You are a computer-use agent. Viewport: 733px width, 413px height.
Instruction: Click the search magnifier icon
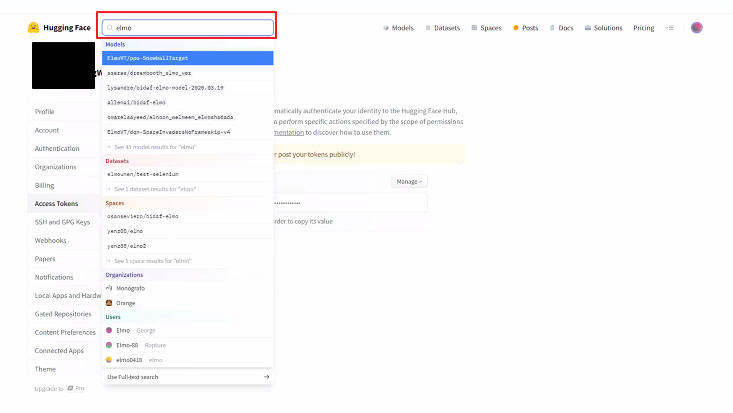(x=110, y=28)
